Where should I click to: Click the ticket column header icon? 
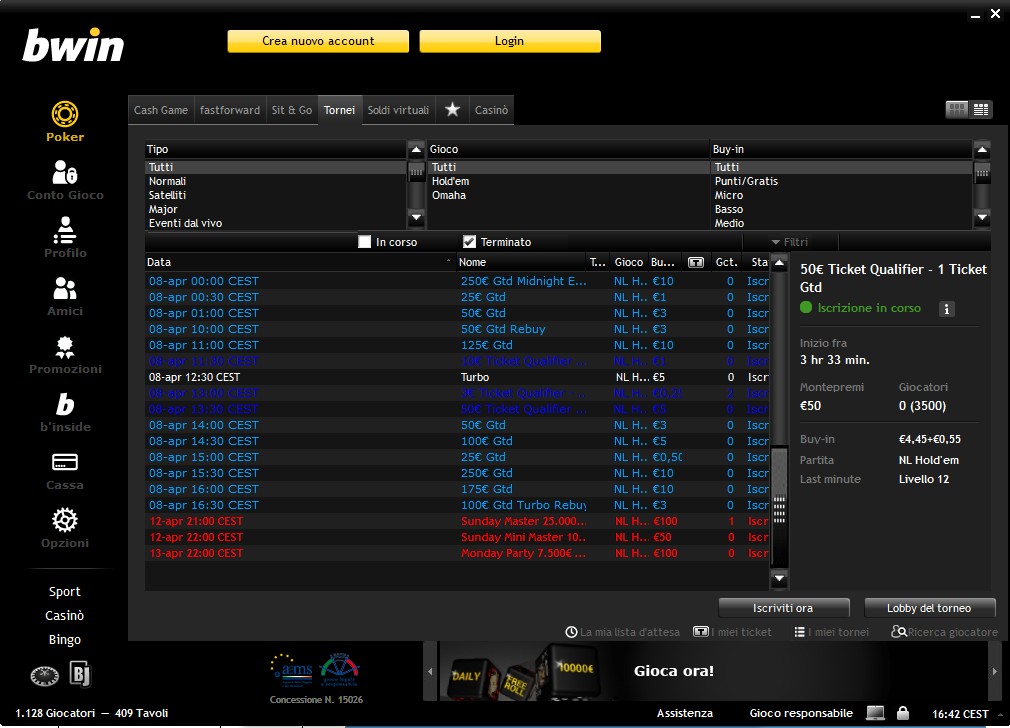(x=696, y=262)
